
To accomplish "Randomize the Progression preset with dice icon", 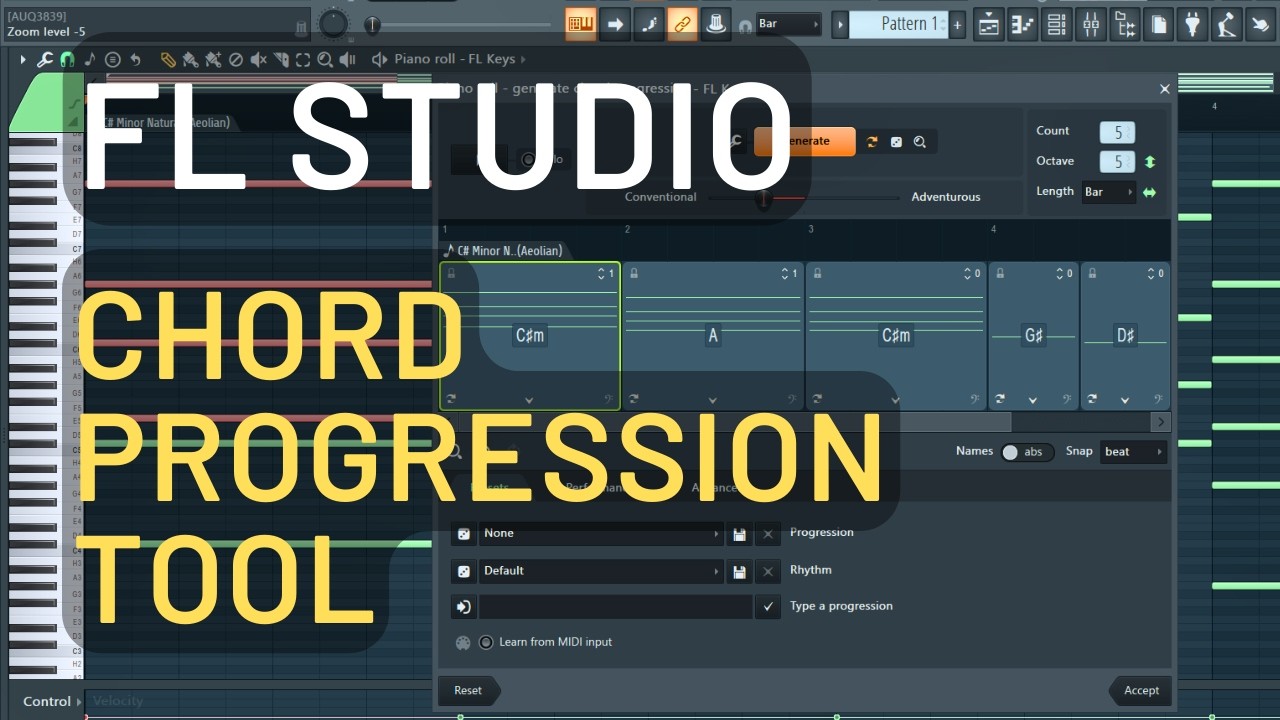I will tap(464, 534).
